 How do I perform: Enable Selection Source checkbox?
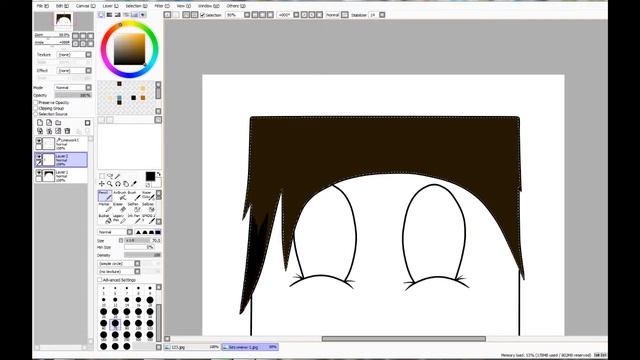pos(36,114)
